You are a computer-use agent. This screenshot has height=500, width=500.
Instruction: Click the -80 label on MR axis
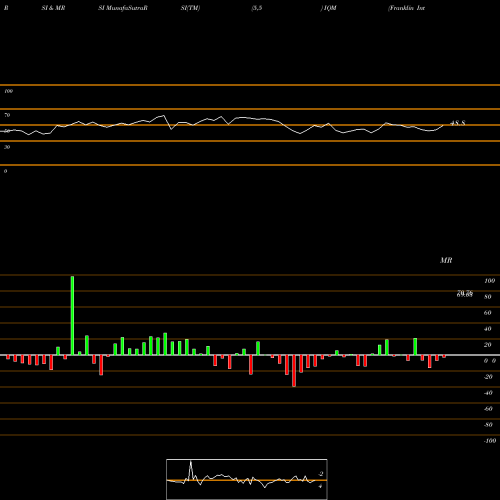point(488,425)
